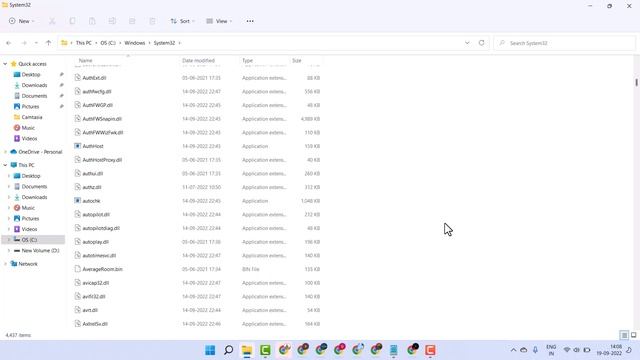Click the Delete trash icon in toolbar
The width and height of the screenshot is (640, 360).
coord(152,21)
